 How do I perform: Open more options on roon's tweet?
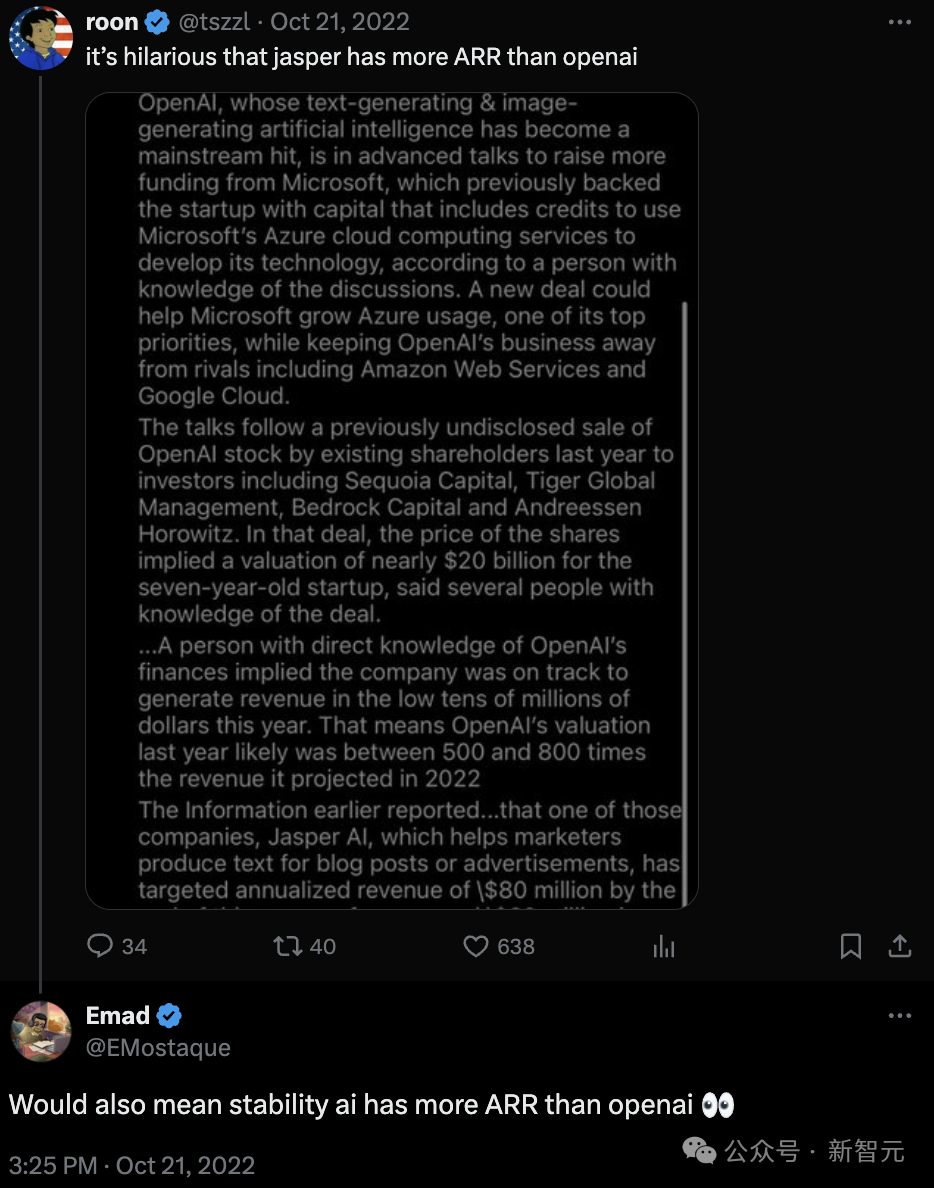(899, 22)
